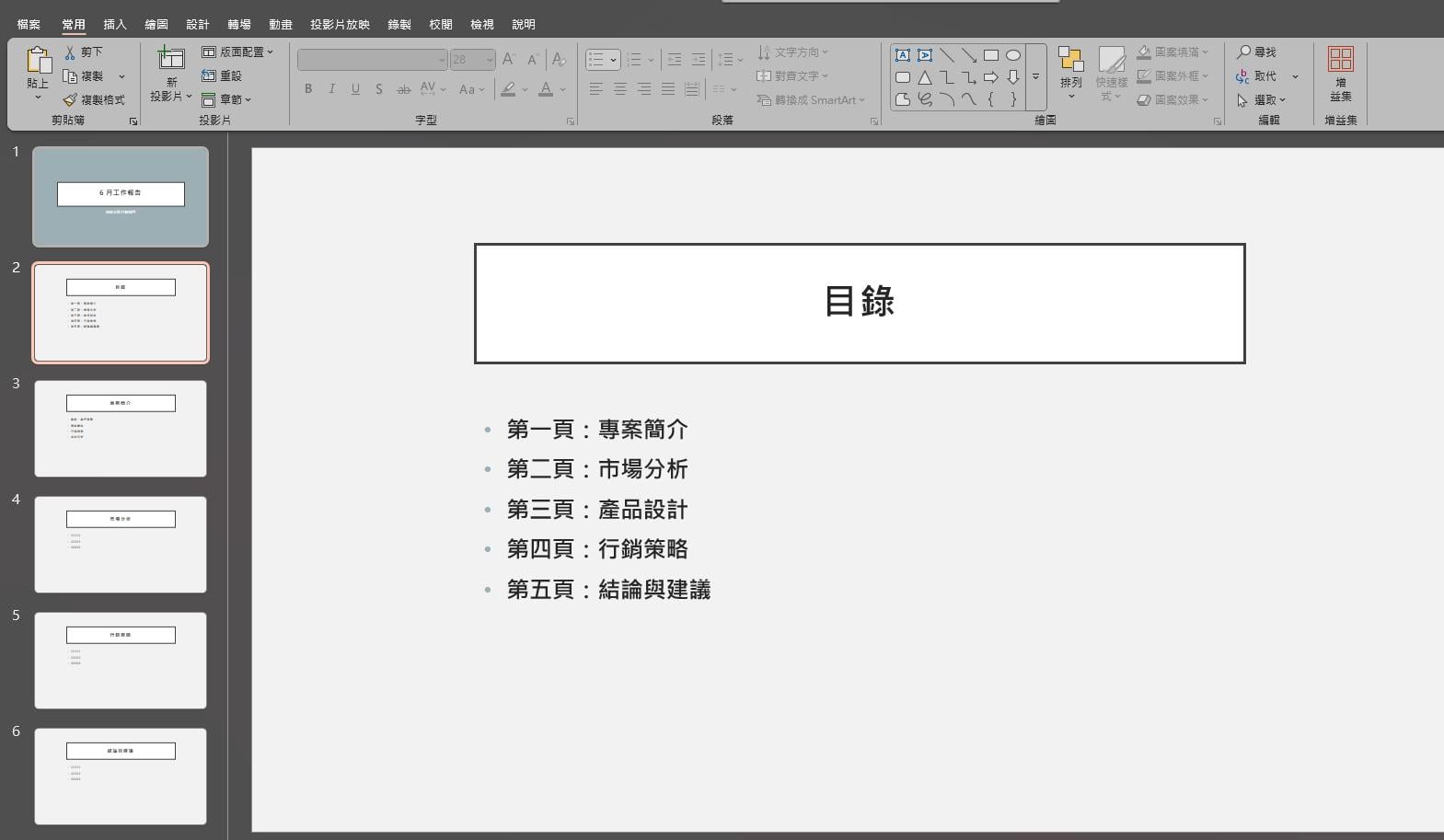
Task: Click Convert to SmartArt (轉換成 SmartArt) button
Action: coord(811,99)
